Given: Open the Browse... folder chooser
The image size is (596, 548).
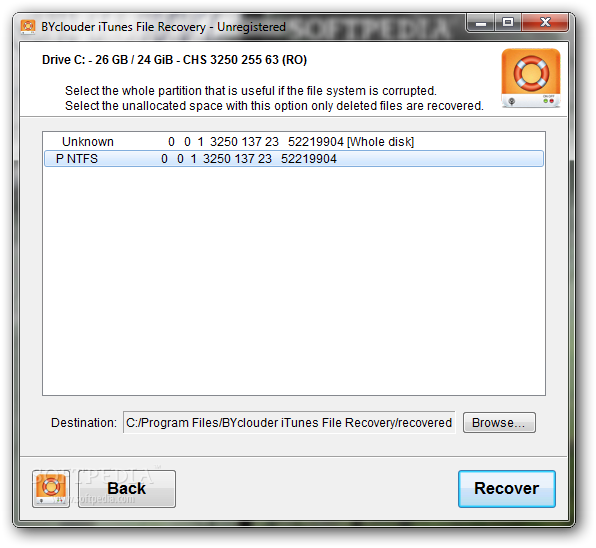Looking at the screenshot, I should click(499, 423).
